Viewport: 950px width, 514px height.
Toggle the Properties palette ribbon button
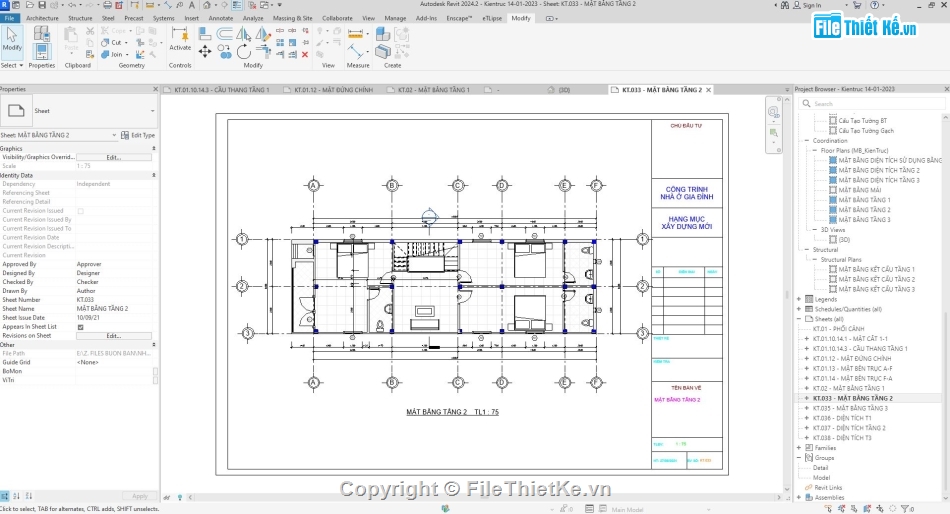point(42,51)
